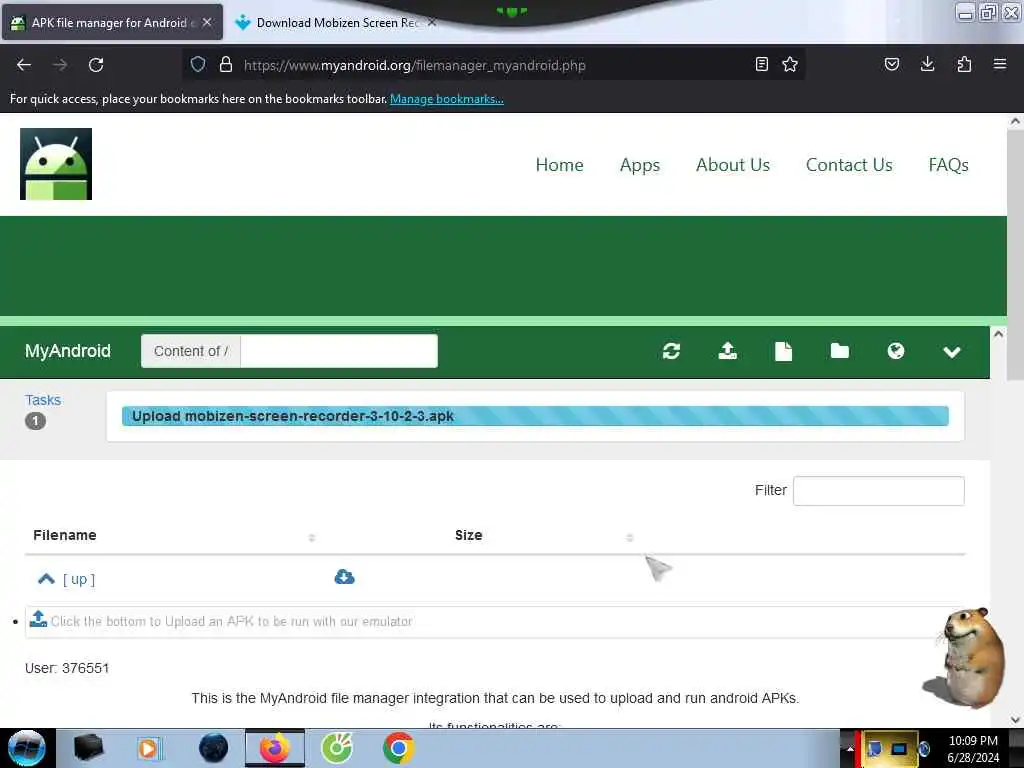The height and width of the screenshot is (768, 1024).
Task: Click the upload APK icon at bottom row
Action: (x=38, y=619)
